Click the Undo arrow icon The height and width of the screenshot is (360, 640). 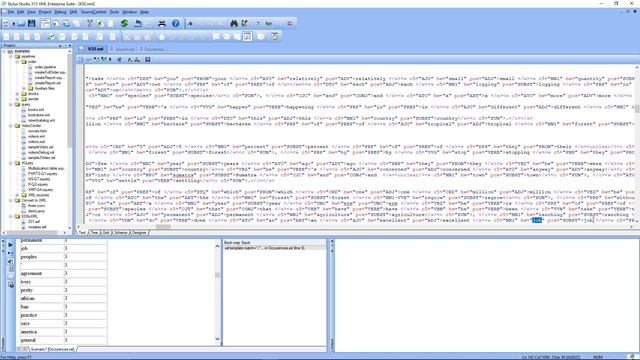pos(138,23)
